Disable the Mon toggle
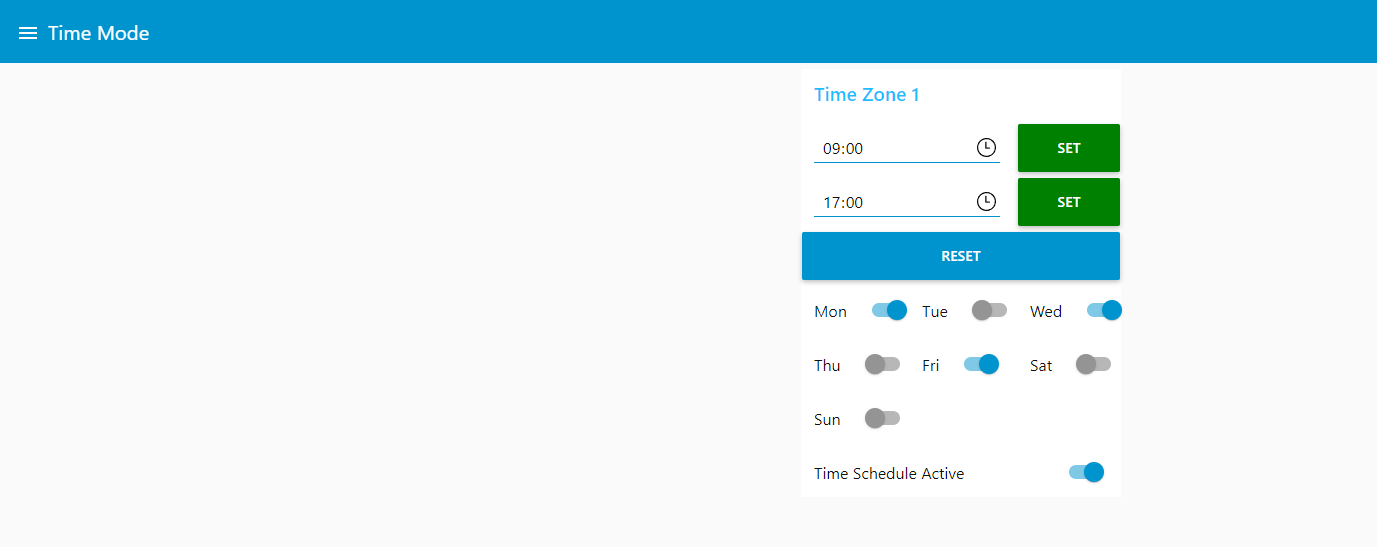The width and height of the screenshot is (1377, 547). tap(889, 310)
